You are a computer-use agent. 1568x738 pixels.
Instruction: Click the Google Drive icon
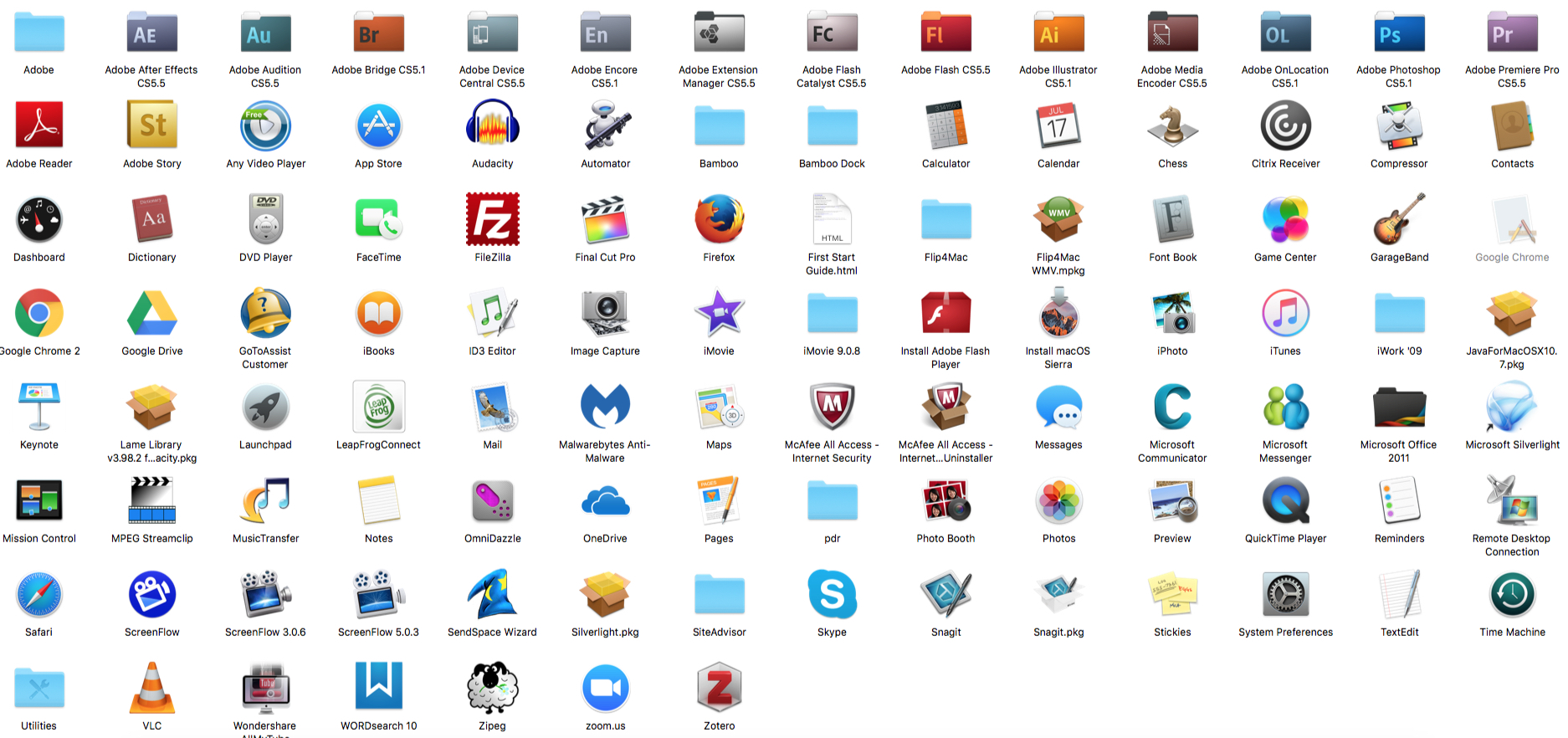tap(151, 314)
